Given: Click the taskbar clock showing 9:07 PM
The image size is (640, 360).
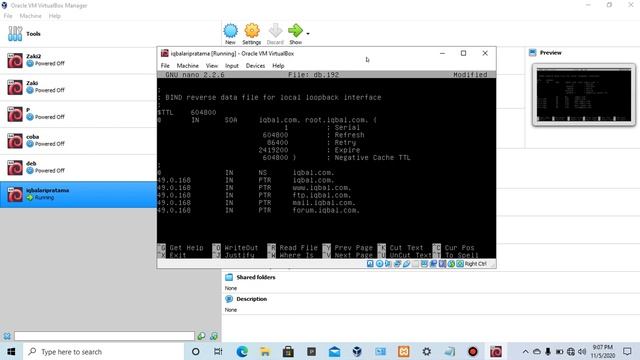Looking at the screenshot, I should tap(603, 351).
